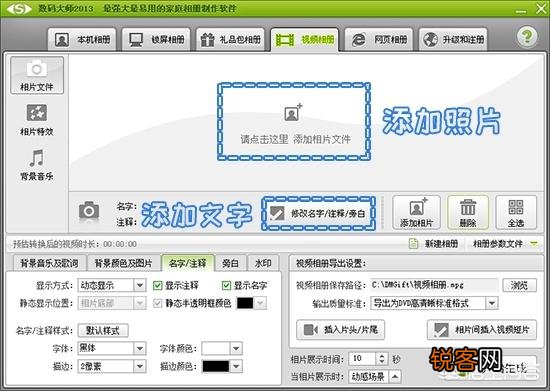Click the 新建相册 document icon

point(414,243)
